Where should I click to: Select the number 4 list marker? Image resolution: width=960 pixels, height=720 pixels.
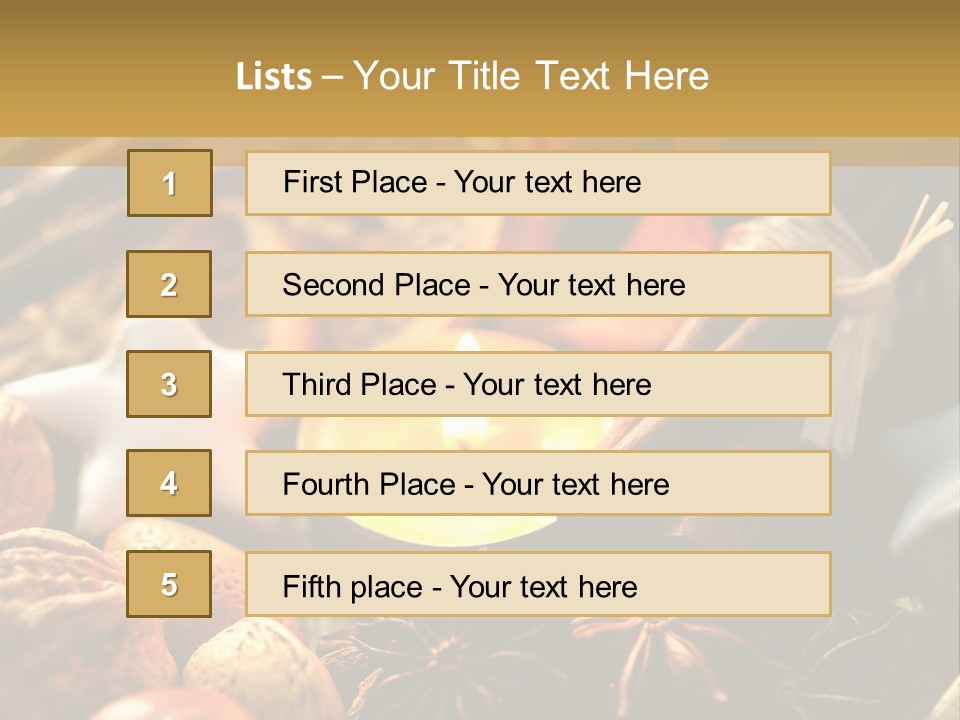(x=169, y=483)
